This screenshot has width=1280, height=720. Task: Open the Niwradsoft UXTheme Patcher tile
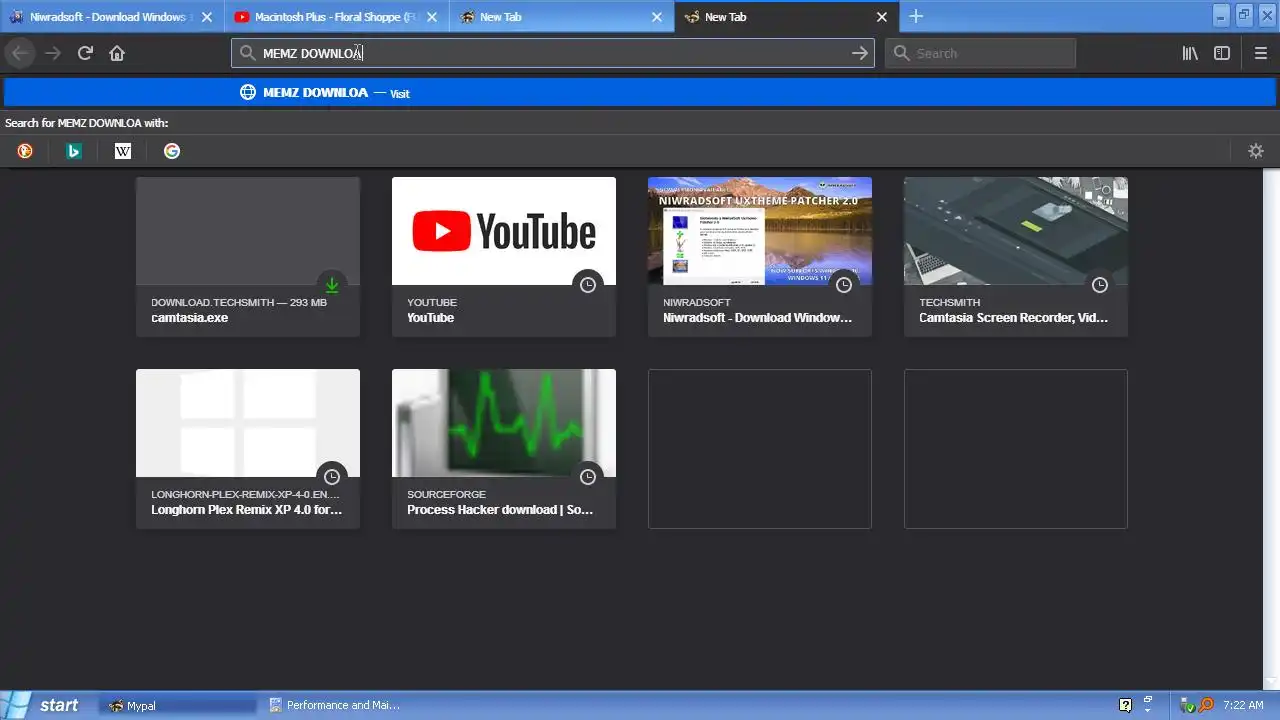(760, 257)
